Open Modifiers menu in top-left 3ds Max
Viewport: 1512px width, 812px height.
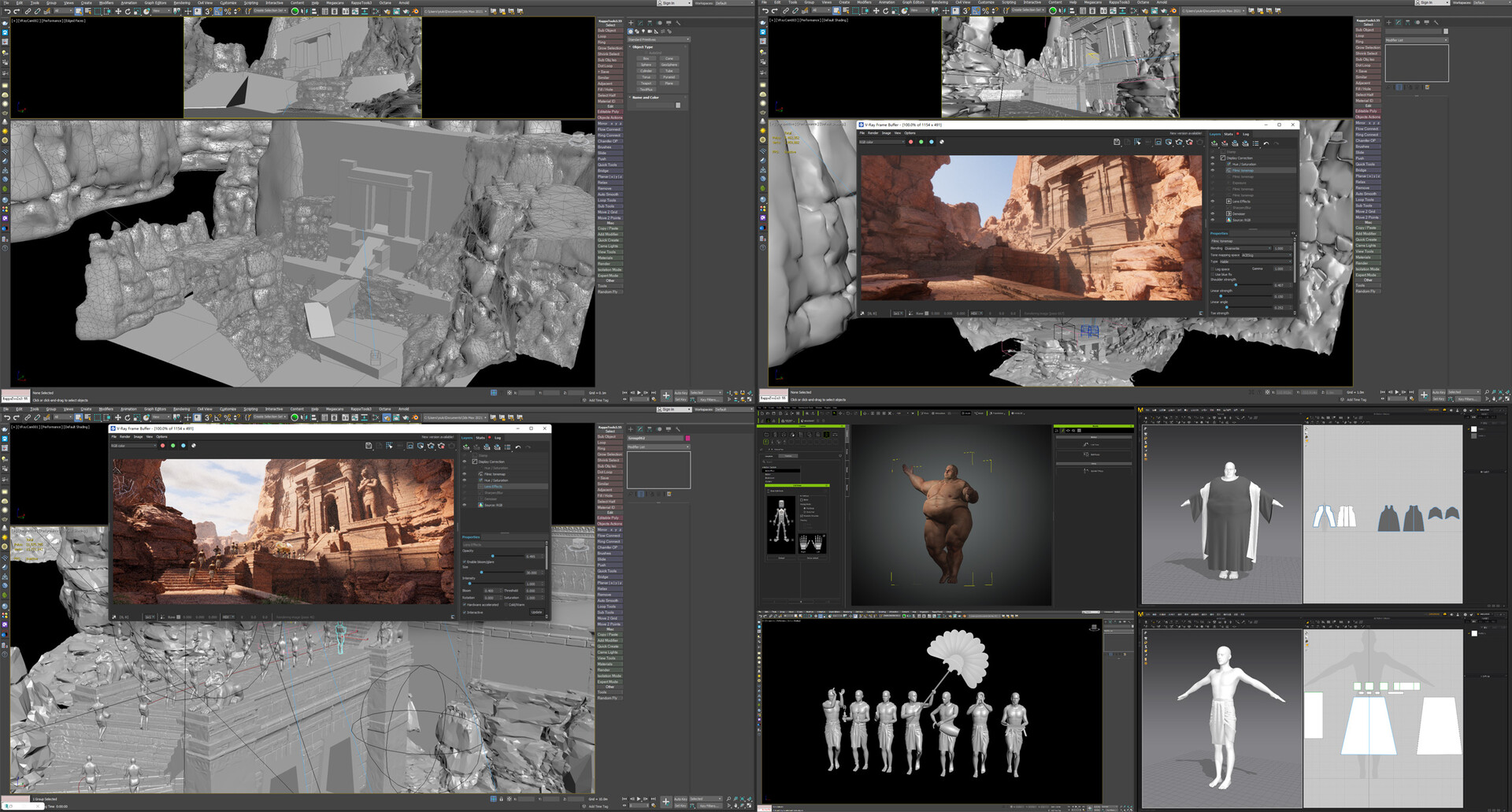coord(106,3)
